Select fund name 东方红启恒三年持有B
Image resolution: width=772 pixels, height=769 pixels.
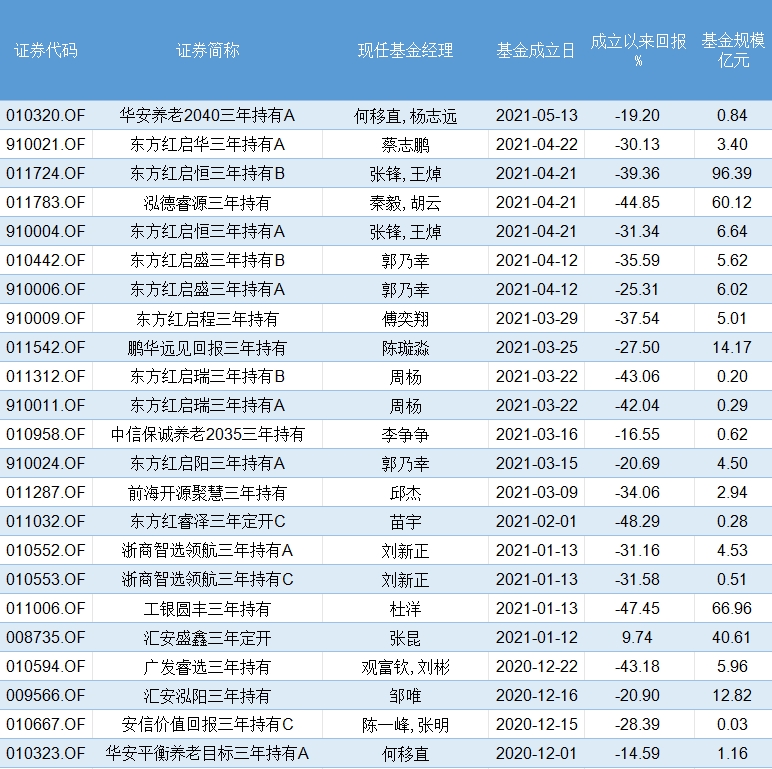tap(207, 174)
